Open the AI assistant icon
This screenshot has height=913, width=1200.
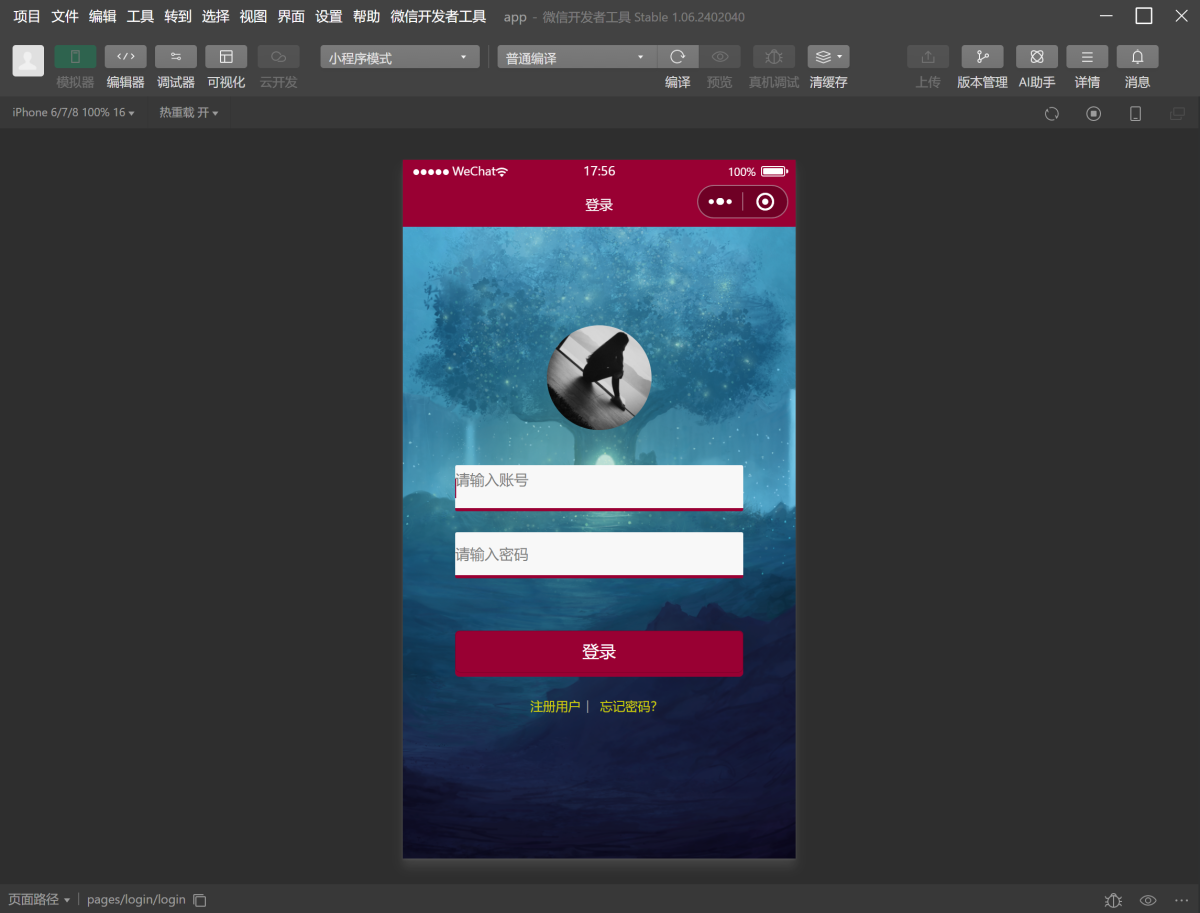(x=1036, y=57)
